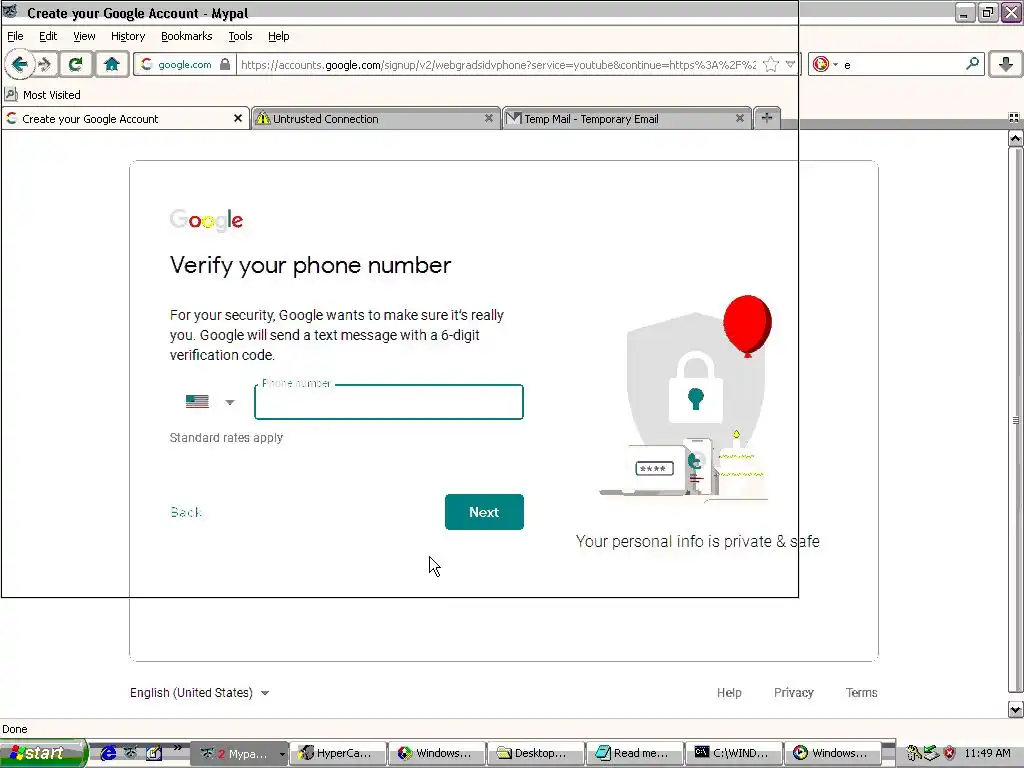Open a new tab with plus button
Image resolution: width=1024 pixels, height=768 pixels.
(x=767, y=118)
